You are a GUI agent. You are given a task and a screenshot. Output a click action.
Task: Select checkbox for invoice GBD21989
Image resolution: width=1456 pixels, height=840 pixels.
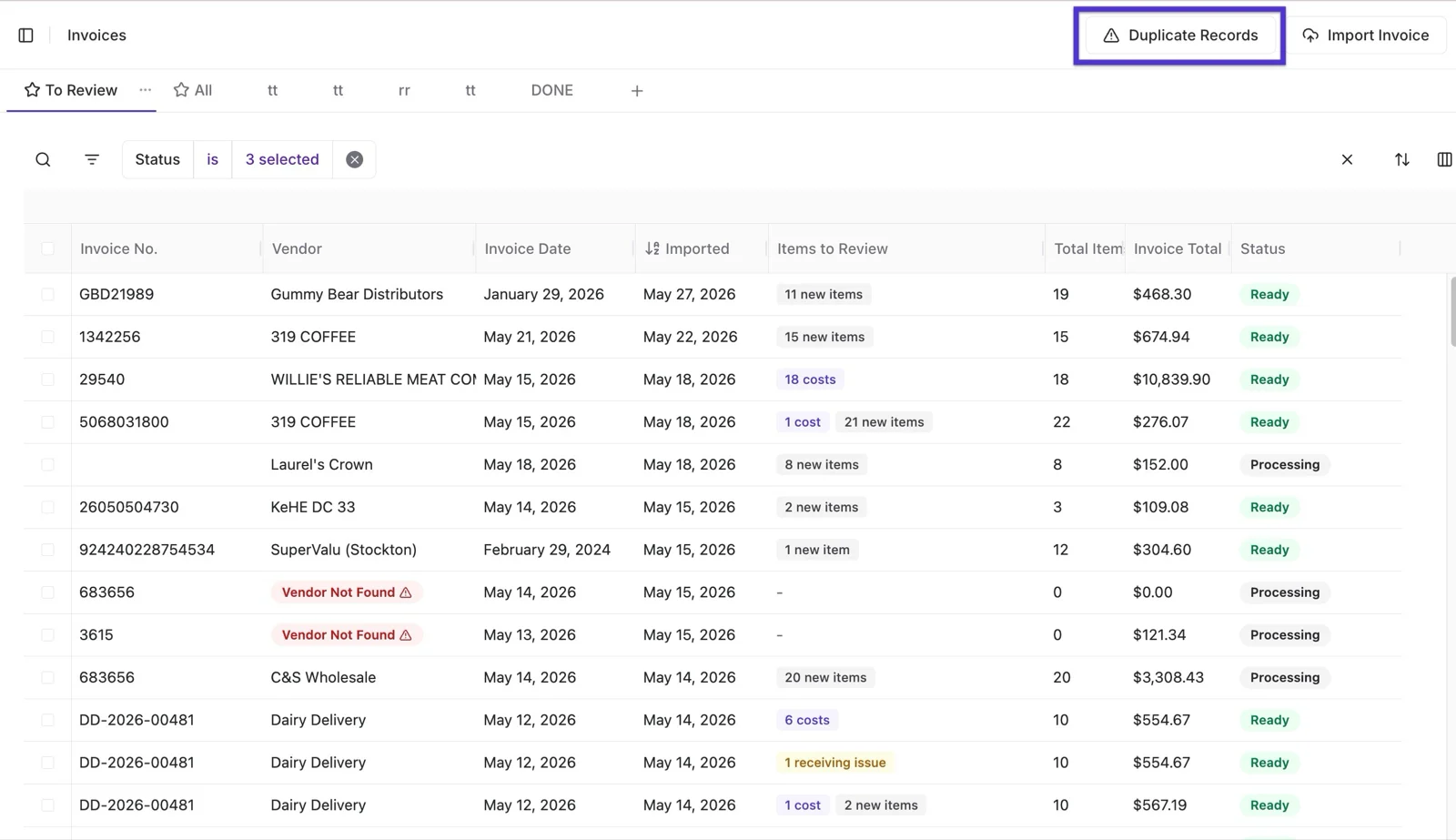click(x=47, y=295)
